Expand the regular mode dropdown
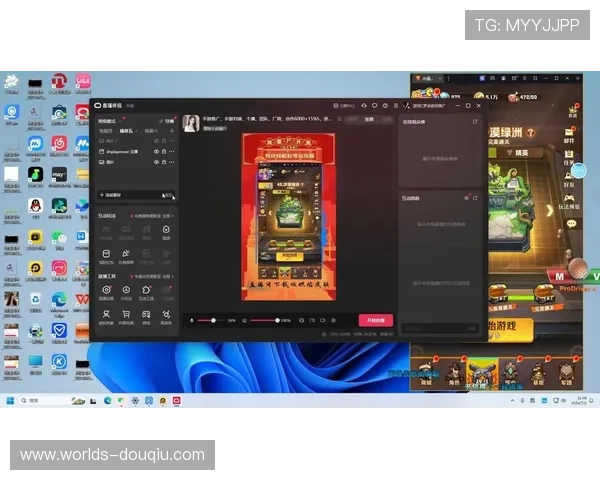The width and height of the screenshot is (600, 480). pos(110,121)
